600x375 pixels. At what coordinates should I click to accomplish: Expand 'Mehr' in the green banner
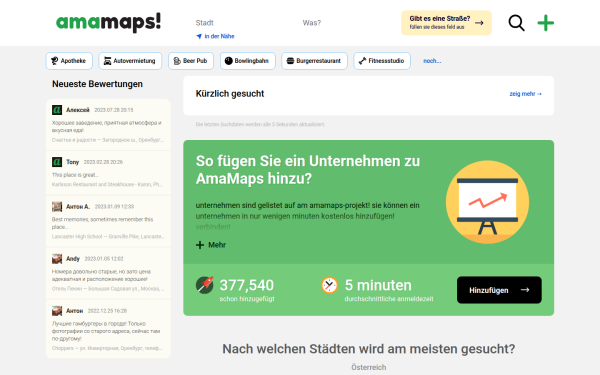211,245
